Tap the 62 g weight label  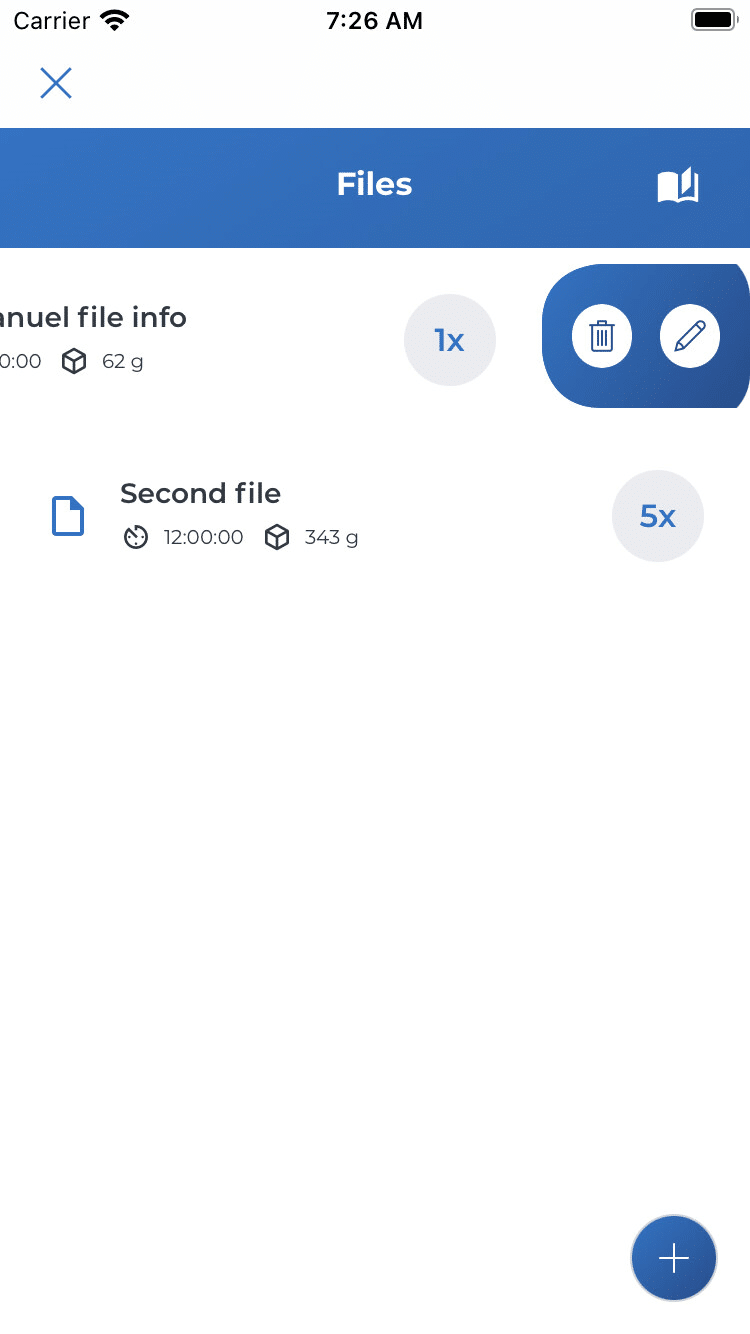click(x=123, y=362)
